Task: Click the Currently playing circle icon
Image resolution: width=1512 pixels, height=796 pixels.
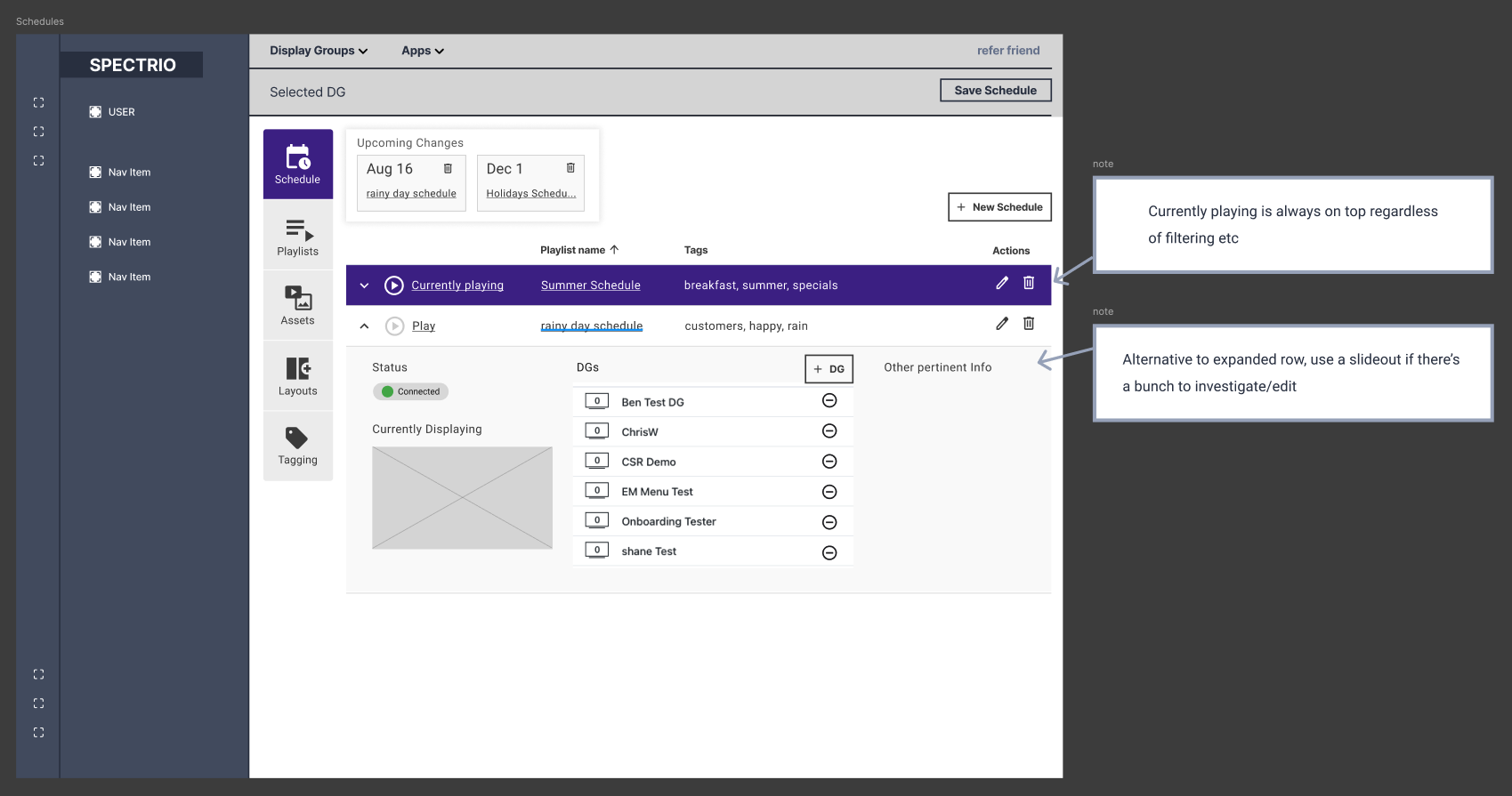Action: 394,285
